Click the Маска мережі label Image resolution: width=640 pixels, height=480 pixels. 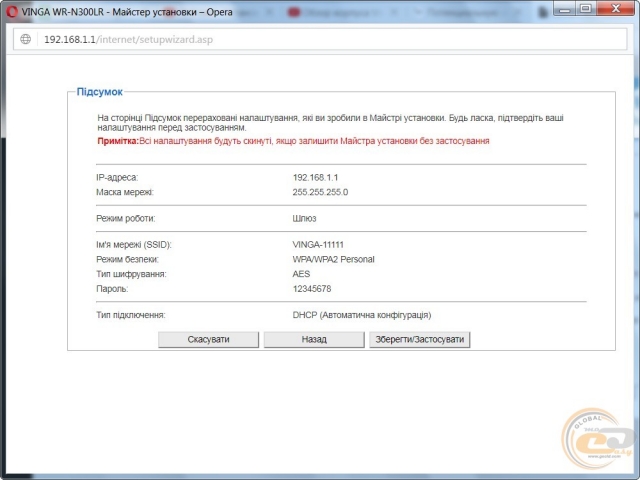[x=125, y=192]
